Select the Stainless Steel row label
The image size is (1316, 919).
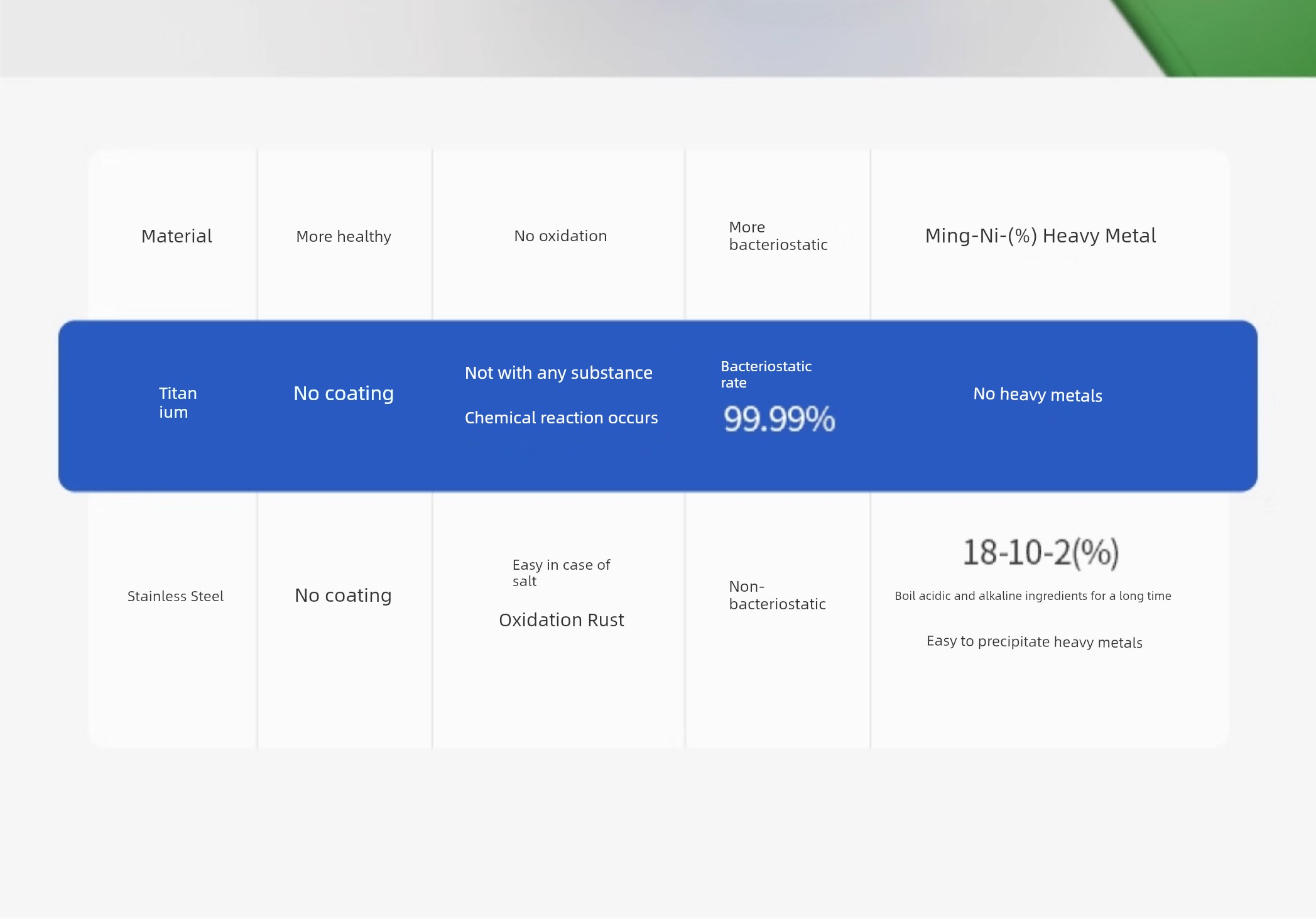[175, 597]
